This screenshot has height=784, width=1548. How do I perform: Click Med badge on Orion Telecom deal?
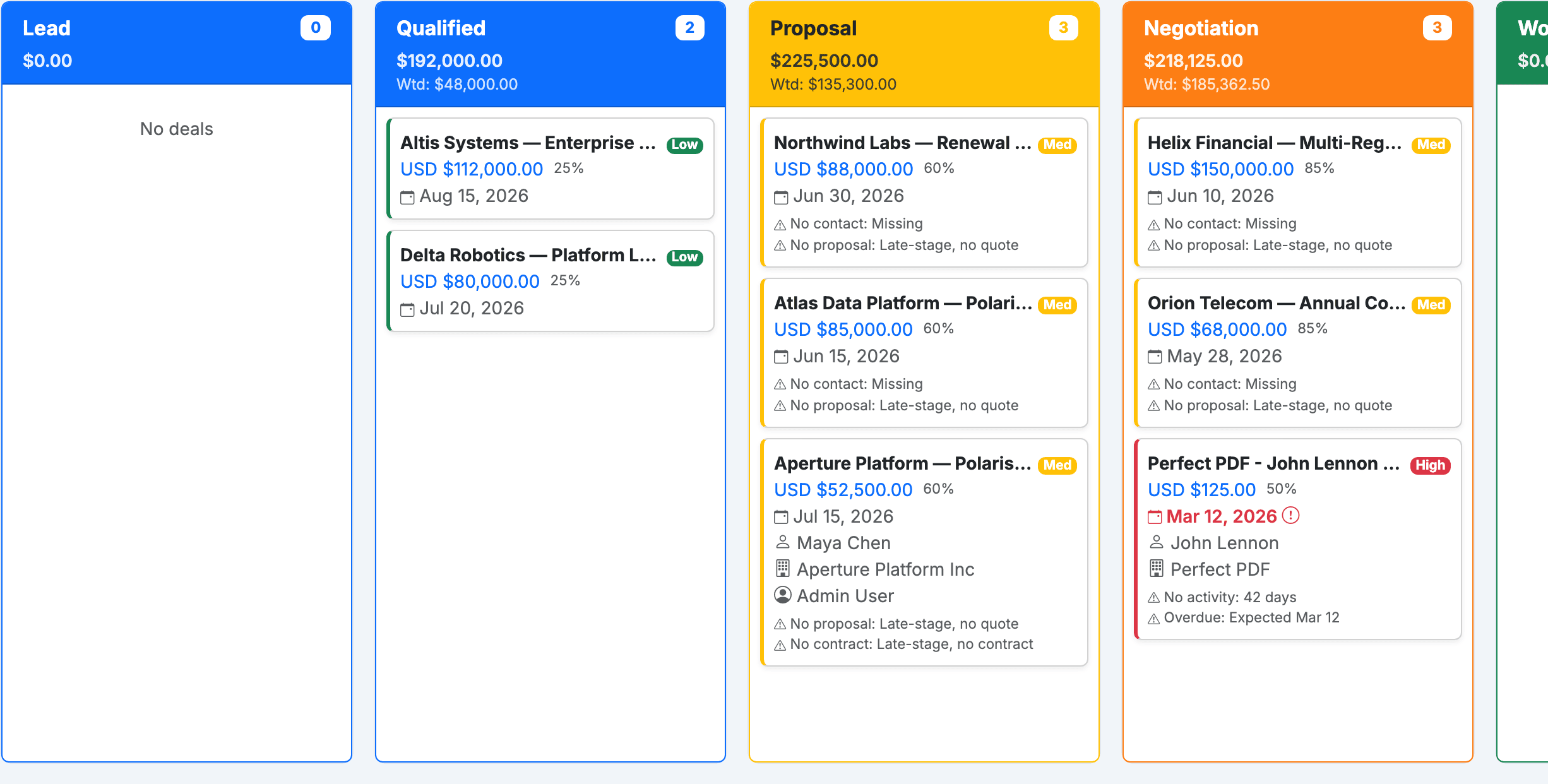pos(1431,305)
